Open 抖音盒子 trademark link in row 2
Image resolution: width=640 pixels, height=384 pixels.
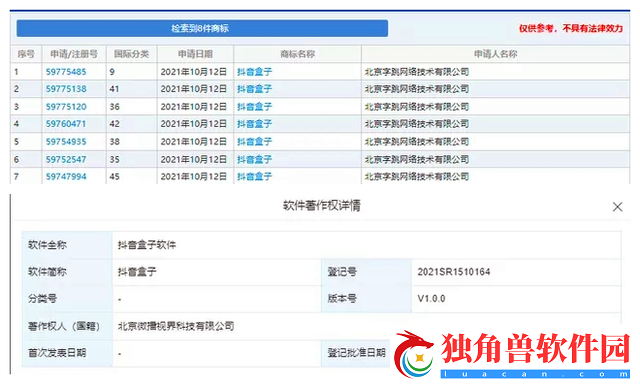pyautogui.click(x=254, y=89)
